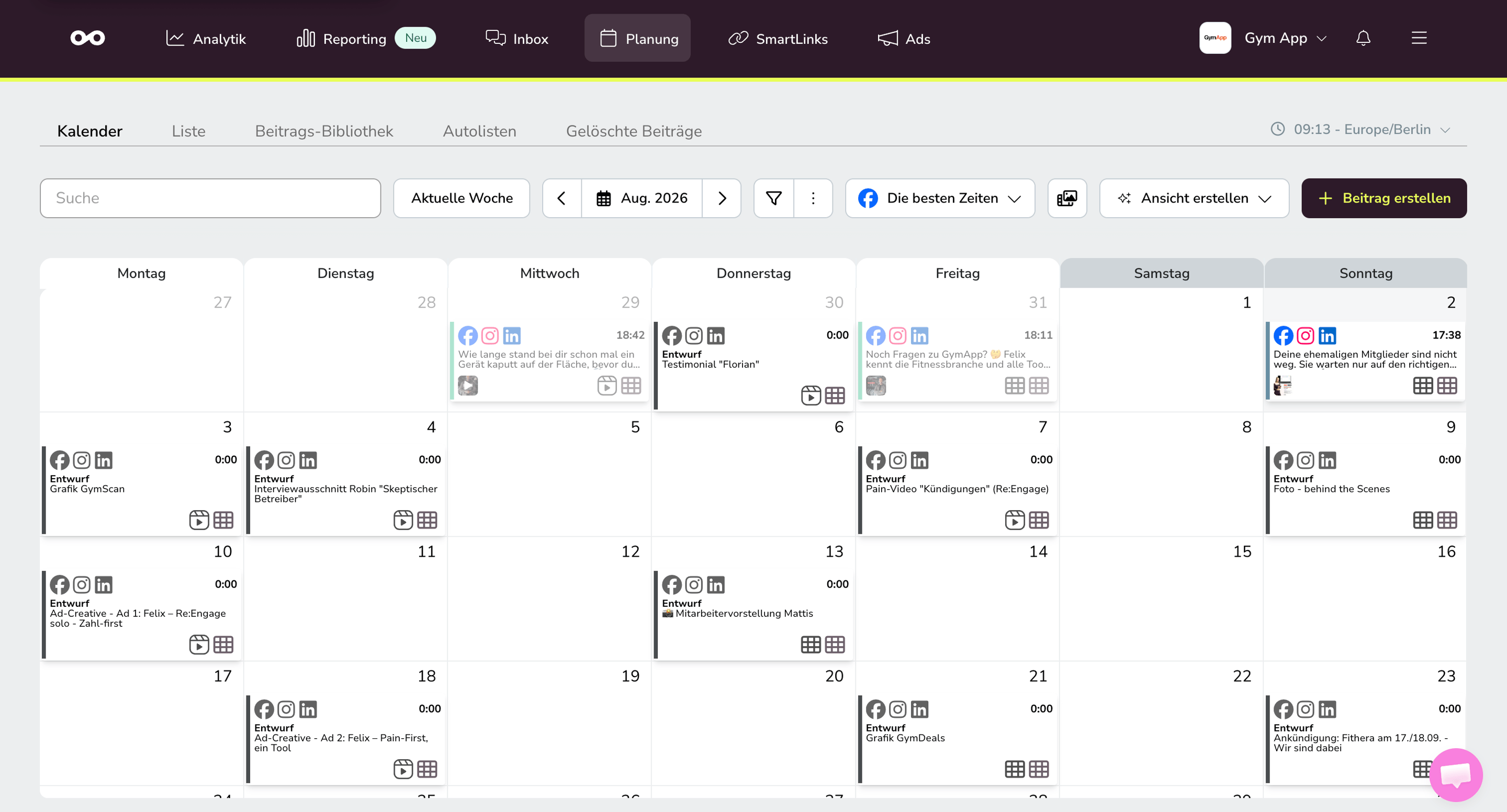Open the filter funnel options

(774, 198)
